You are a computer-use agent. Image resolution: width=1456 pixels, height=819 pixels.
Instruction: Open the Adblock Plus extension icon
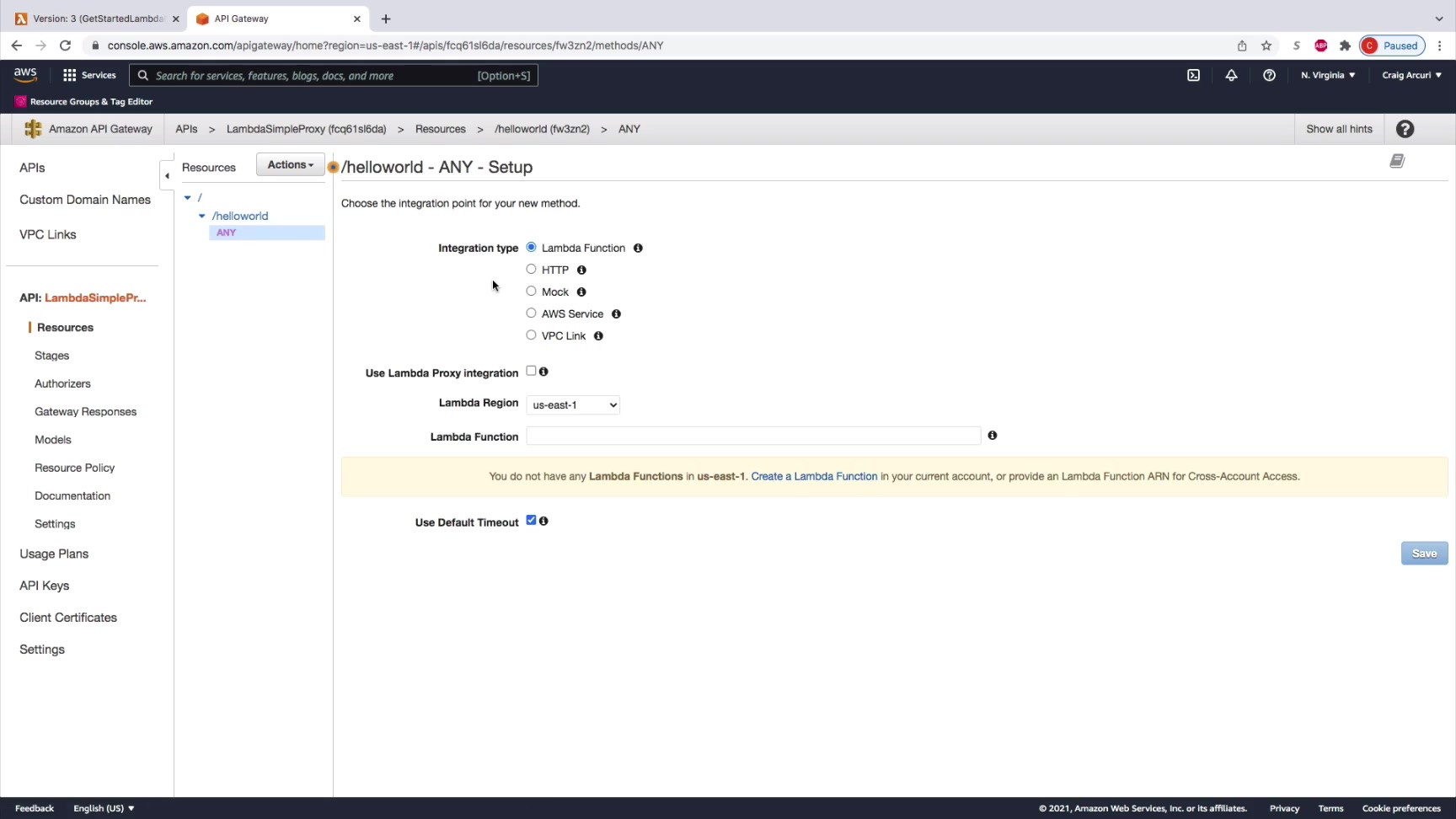click(x=1321, y=45)
